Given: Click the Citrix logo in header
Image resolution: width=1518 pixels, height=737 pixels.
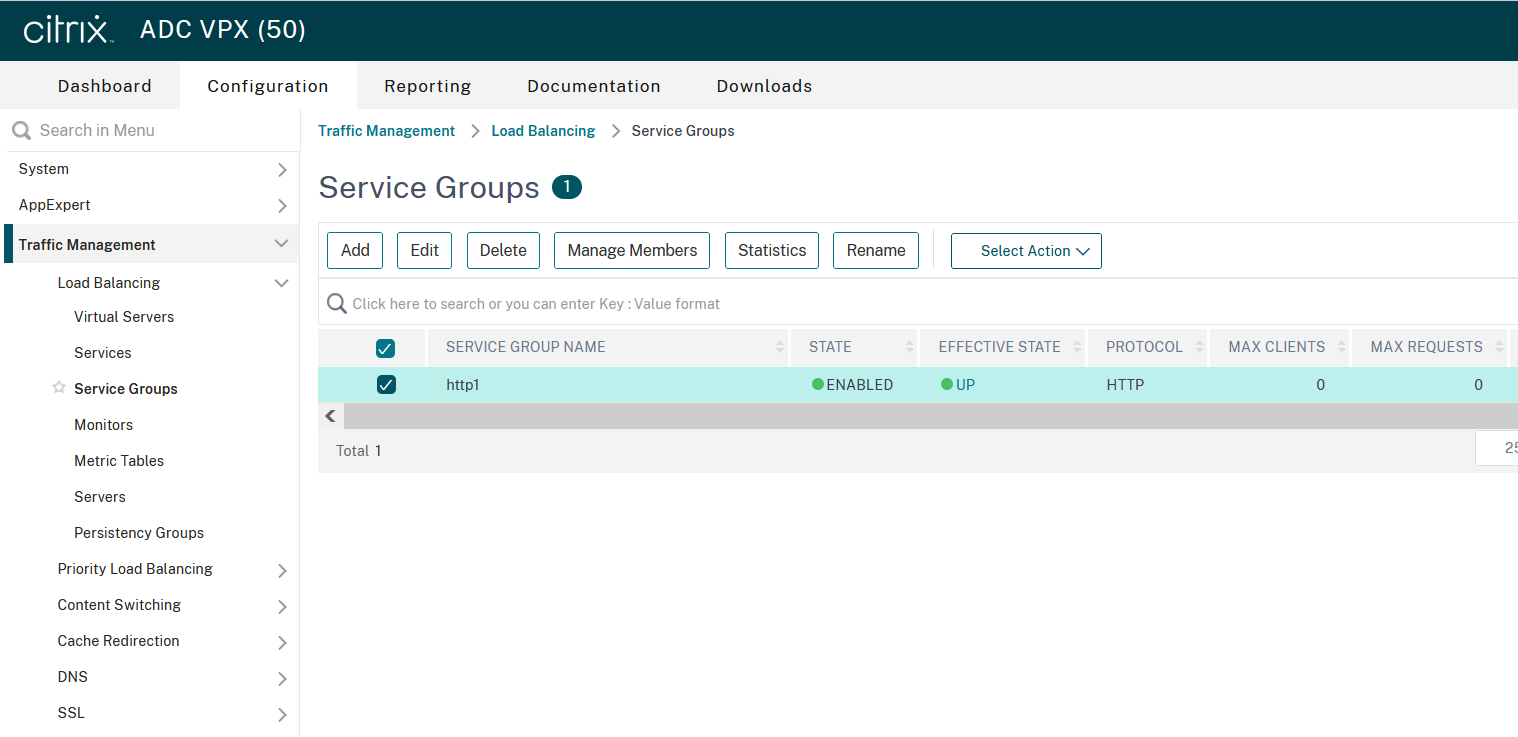Looking at the screenshot, I should pyautogui.click(x=67, y=30).
